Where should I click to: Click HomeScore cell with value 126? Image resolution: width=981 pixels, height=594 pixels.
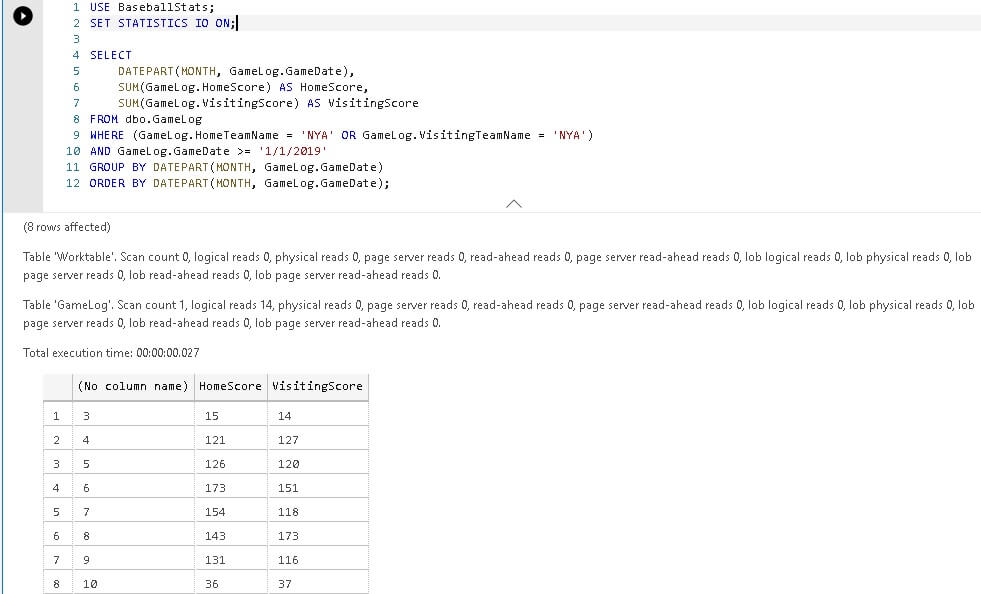230,464
